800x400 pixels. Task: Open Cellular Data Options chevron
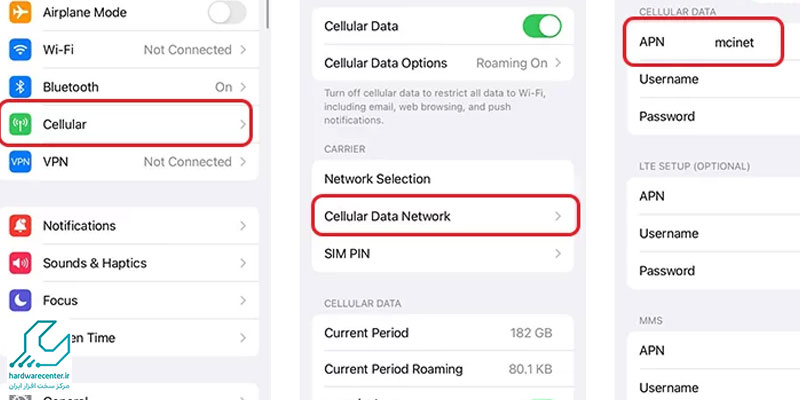pos(558,63)
